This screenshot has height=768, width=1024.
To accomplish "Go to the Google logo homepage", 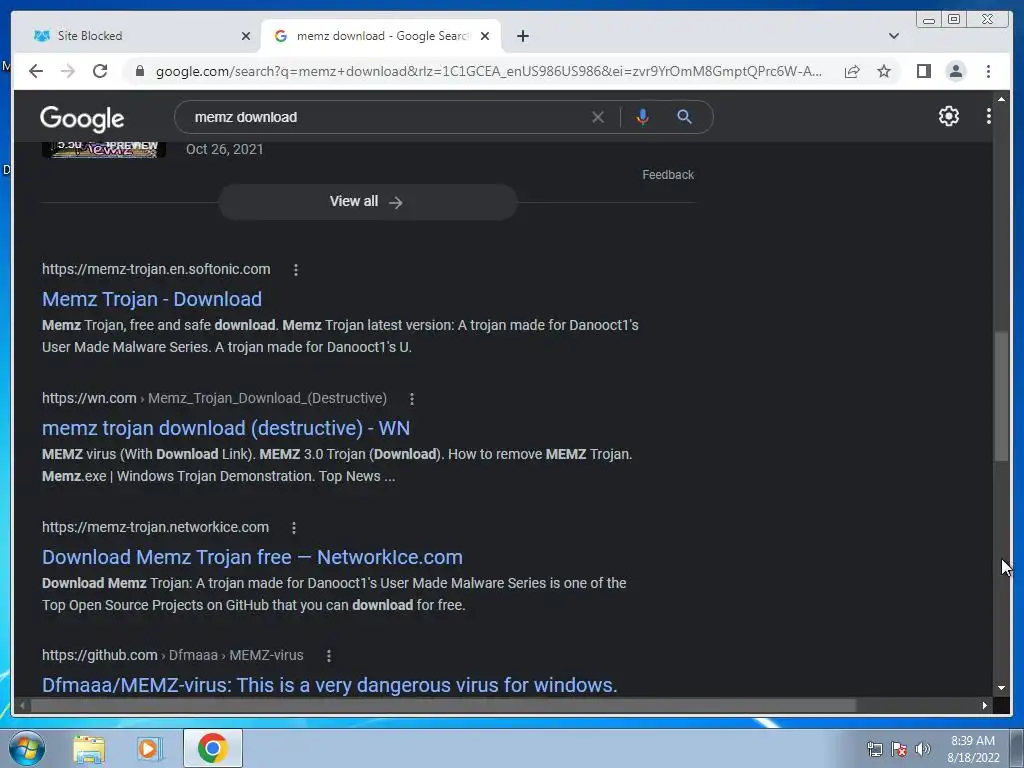I will [82, 118].
